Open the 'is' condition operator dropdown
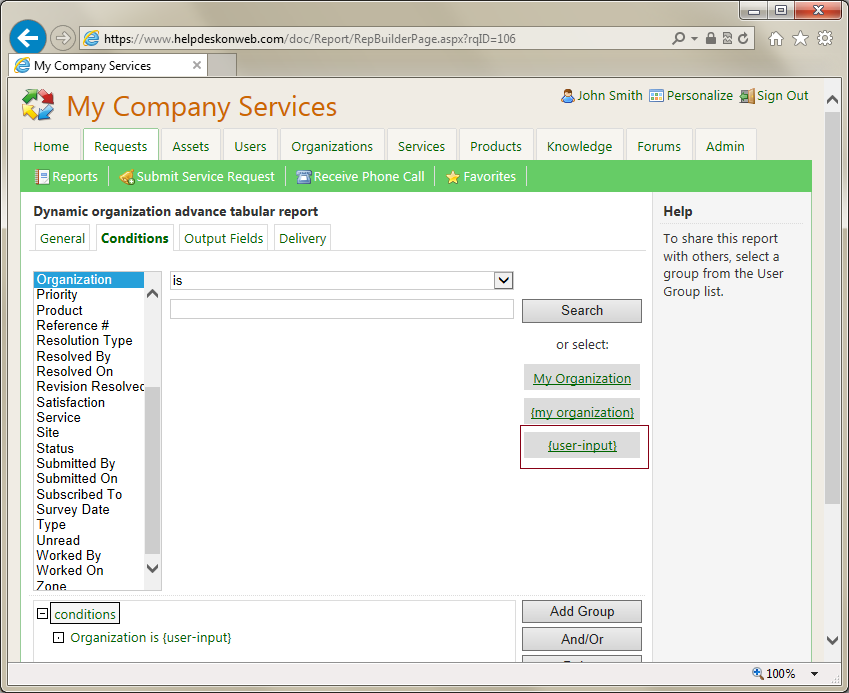 [504, 281]
